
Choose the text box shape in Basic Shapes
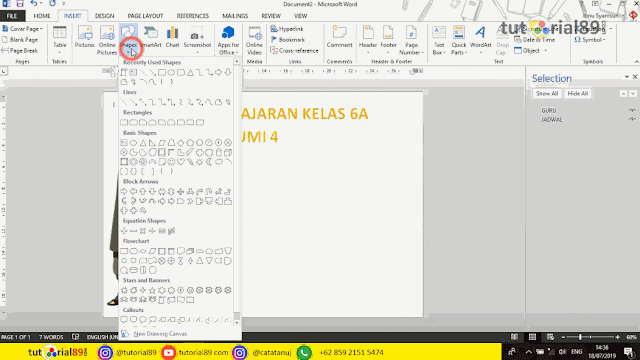click(124, 143)
